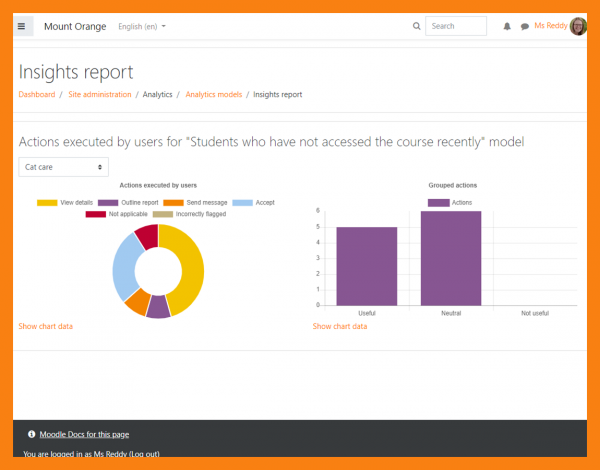
Task: Expand the English (en) language menu
Action: [142, 26]
